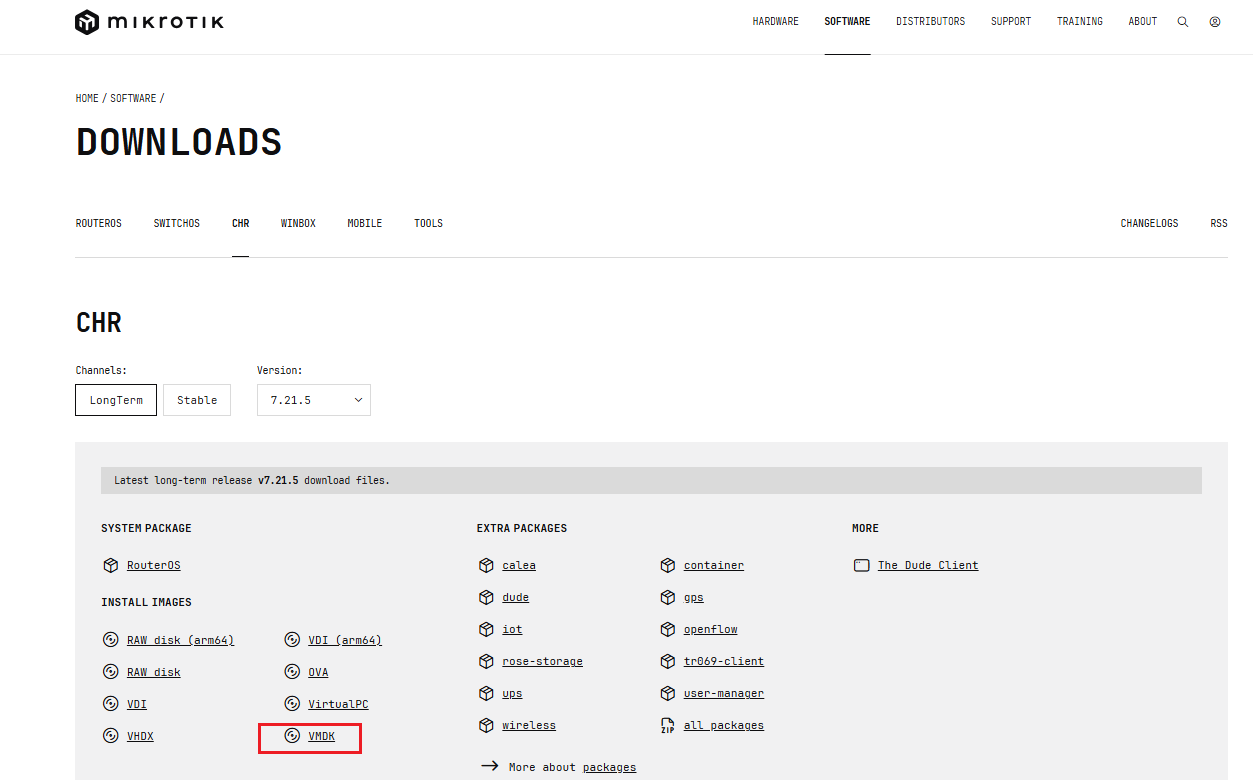Open the HARDWARE menu
The image size is (1253, 780).
pos(776,22)
